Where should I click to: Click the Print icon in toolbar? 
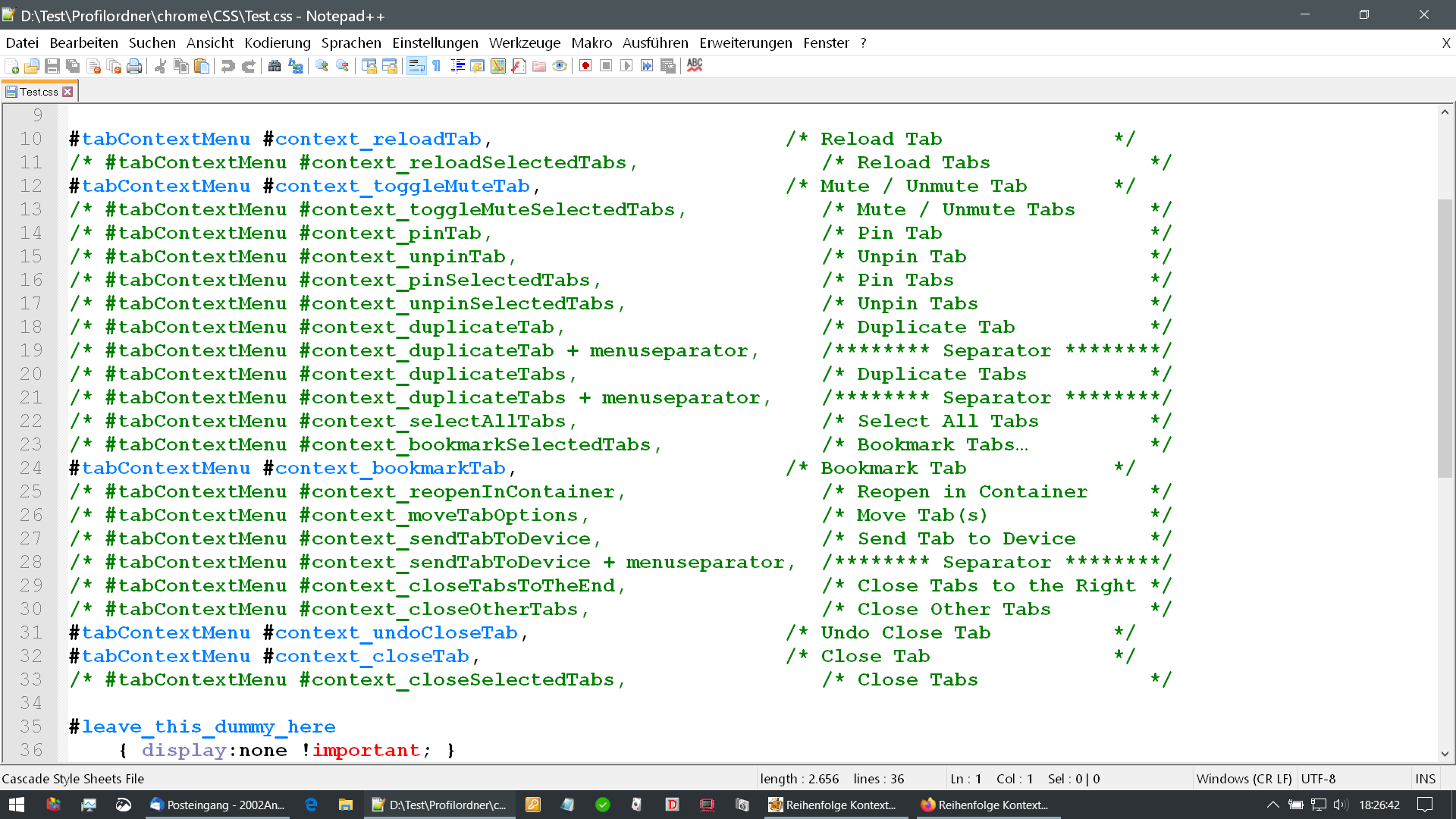(134, 67)
